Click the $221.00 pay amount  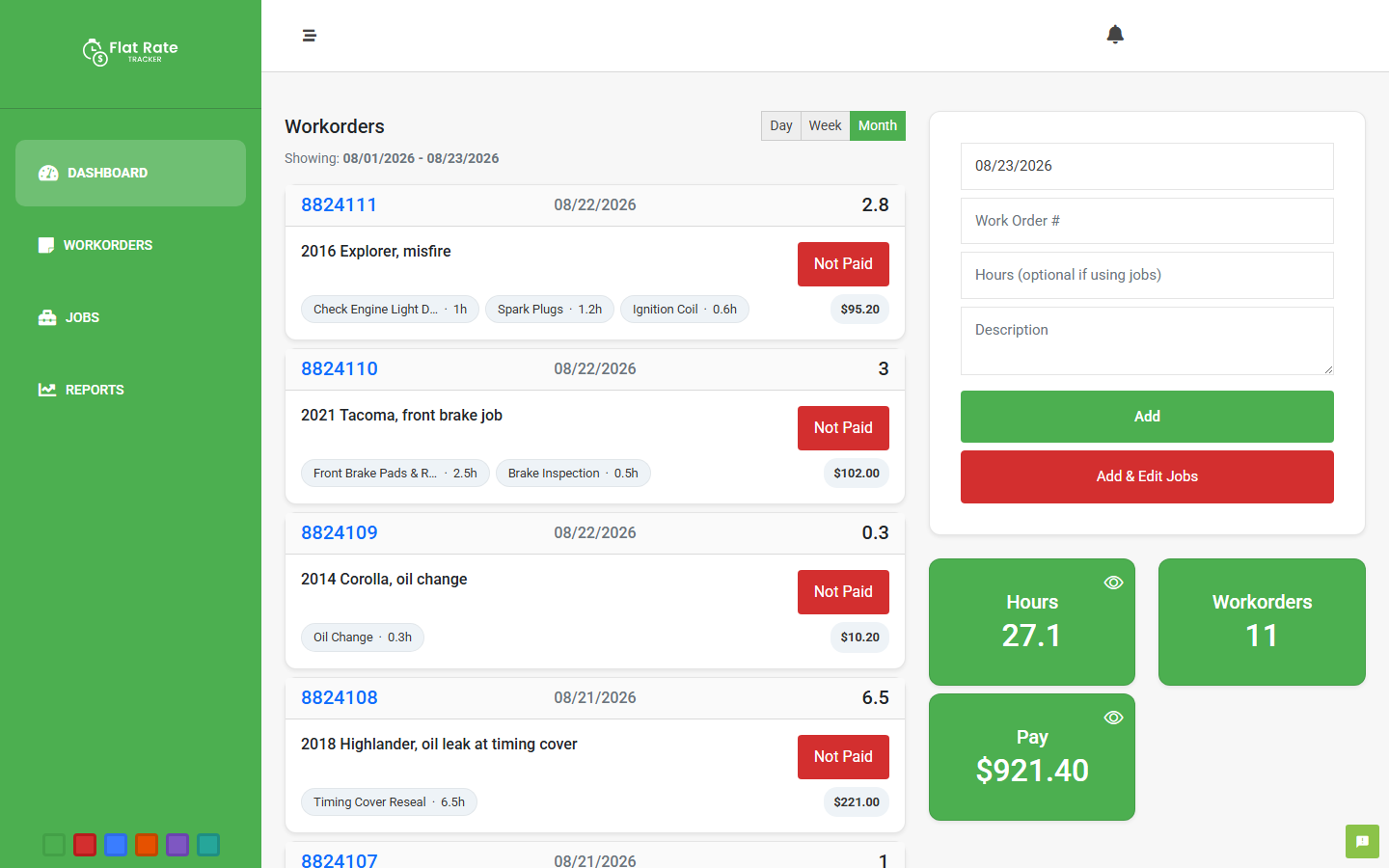[x=857, y=802]
